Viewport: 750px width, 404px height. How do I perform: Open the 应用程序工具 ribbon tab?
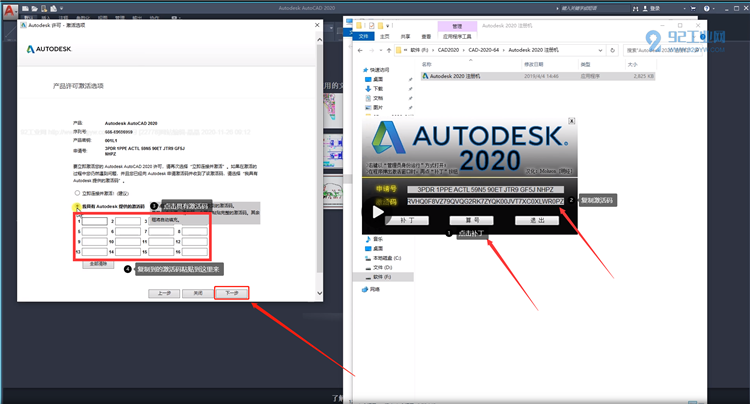457,36
